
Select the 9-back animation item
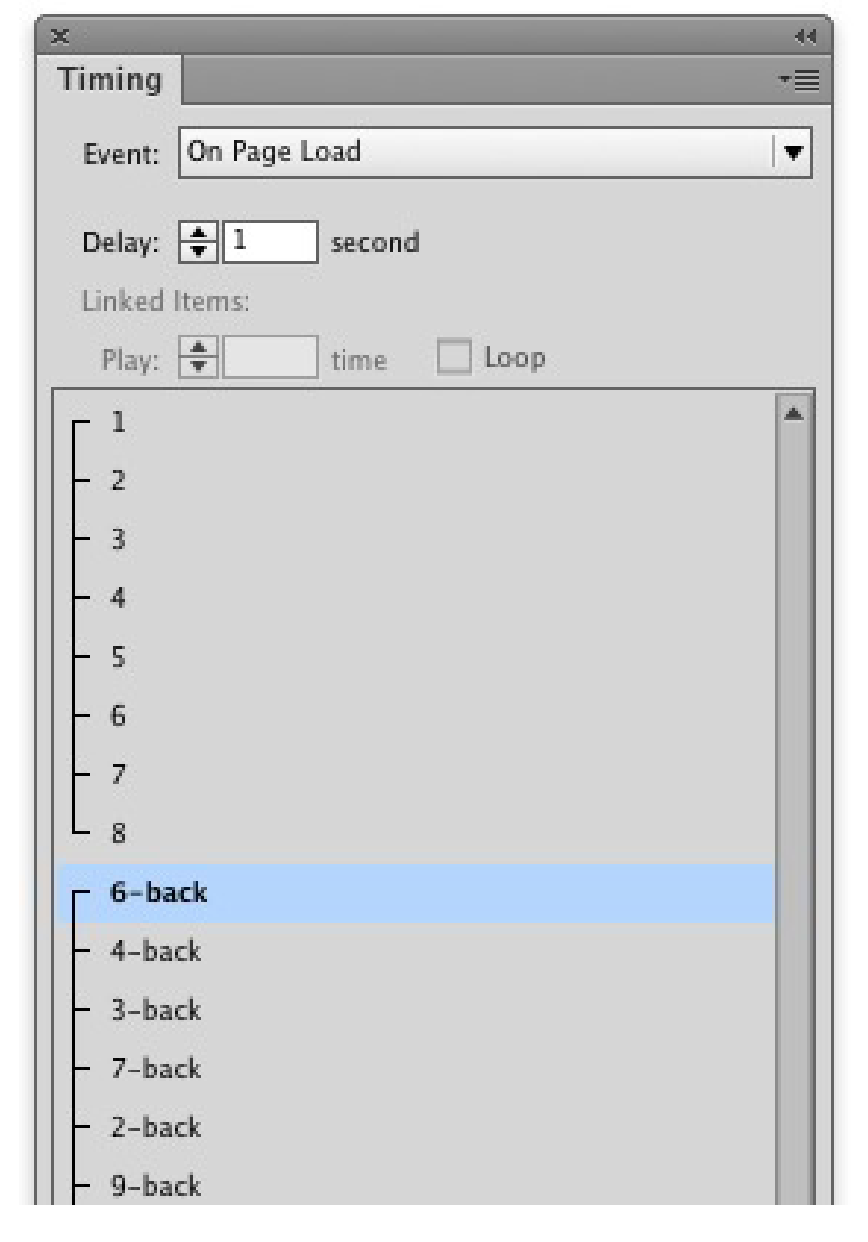pos(155,1187)
